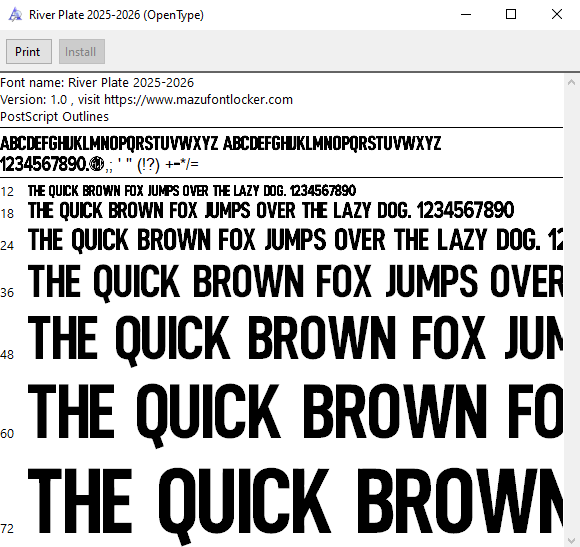Viewport: 580px width, 547px height.
Task: Click the vertical scrollbar track
Action: tap(571, 312)
